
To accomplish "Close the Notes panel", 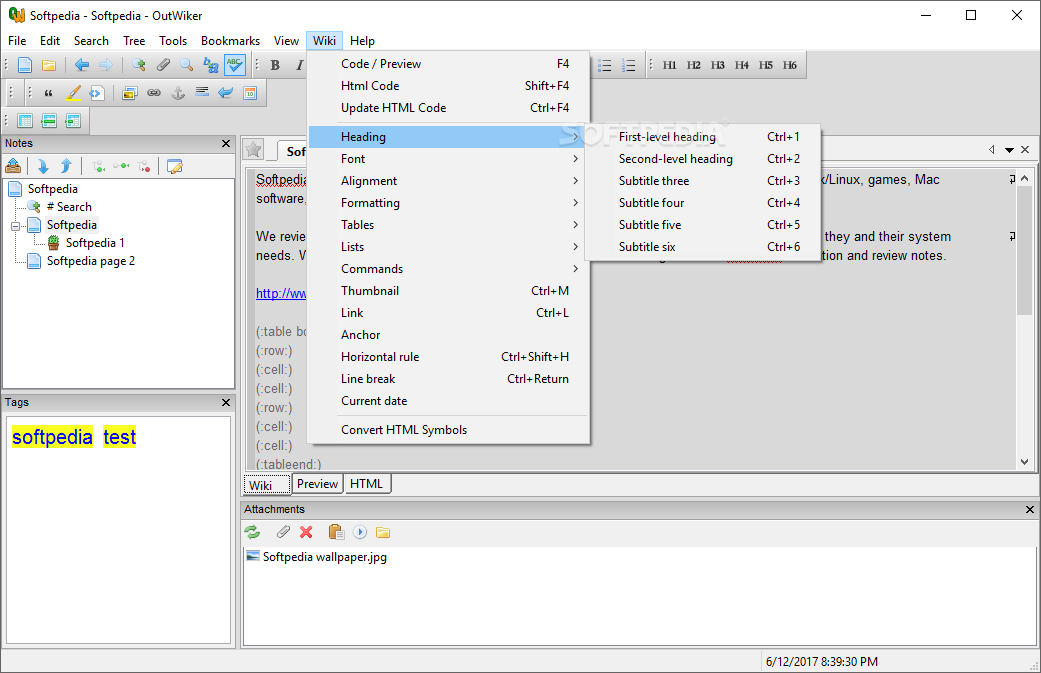I will [x=226, y=143].
